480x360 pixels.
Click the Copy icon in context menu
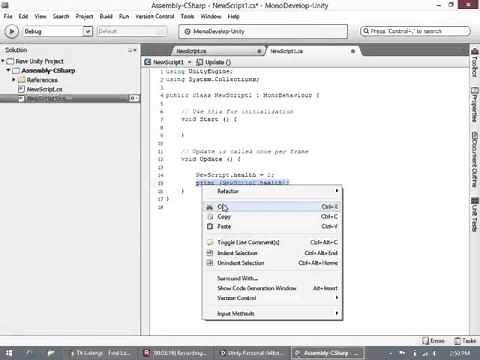(210, 217)
